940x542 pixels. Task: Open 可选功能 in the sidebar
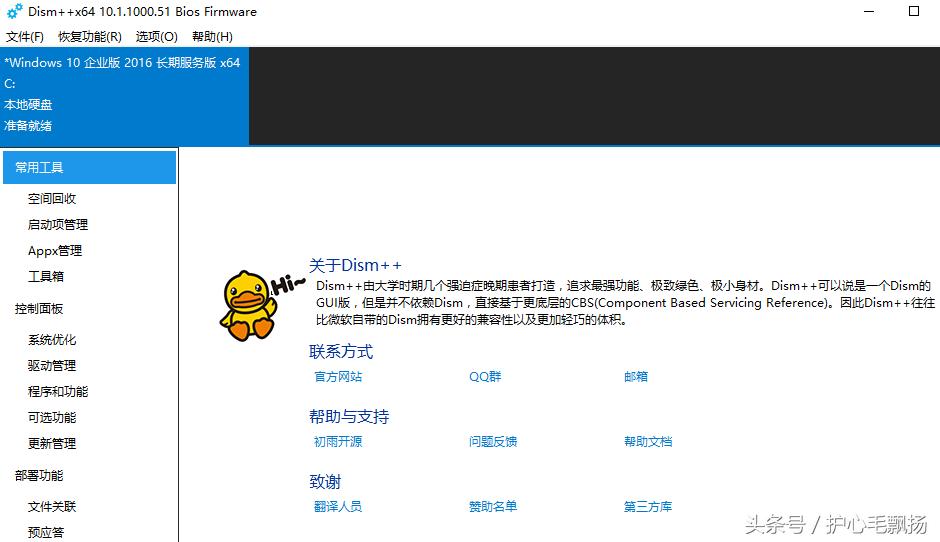tap(52, 417)
